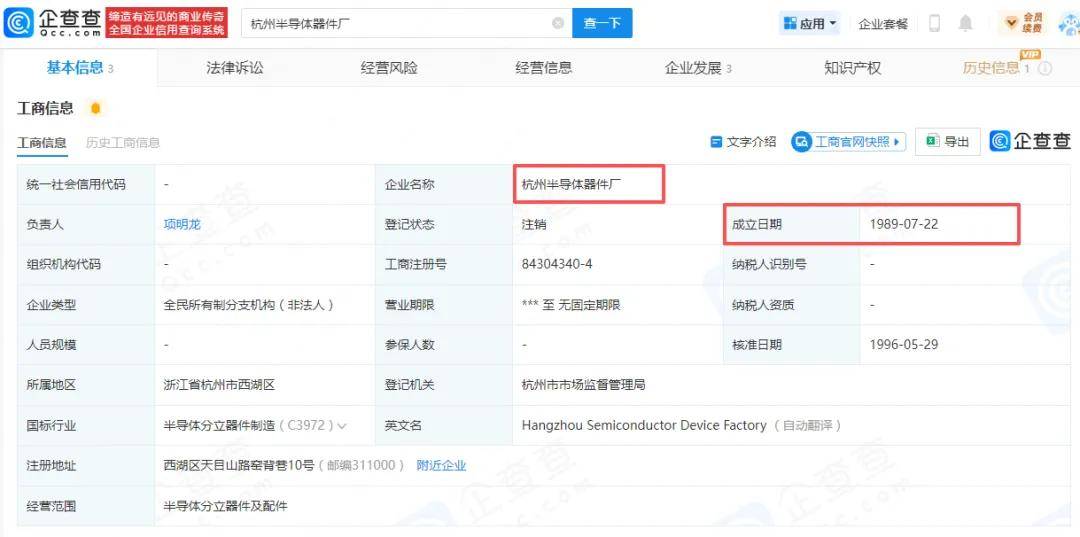Expand the 应用 apps dropdown
The height and width of the screenshot is (537, 1080).
click(x=810, y=23)
